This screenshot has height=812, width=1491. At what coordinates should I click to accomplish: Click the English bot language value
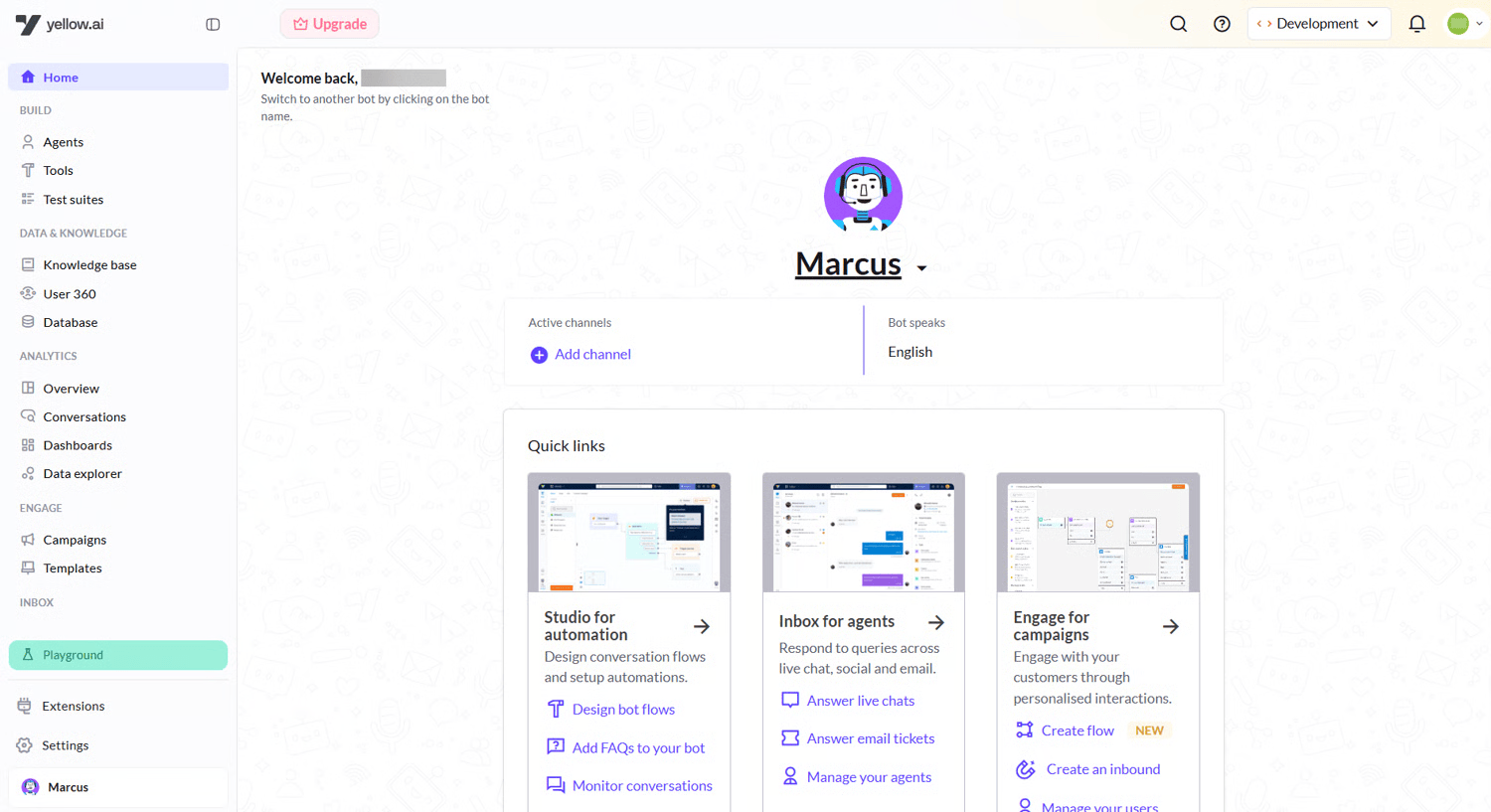click(911, 352)
